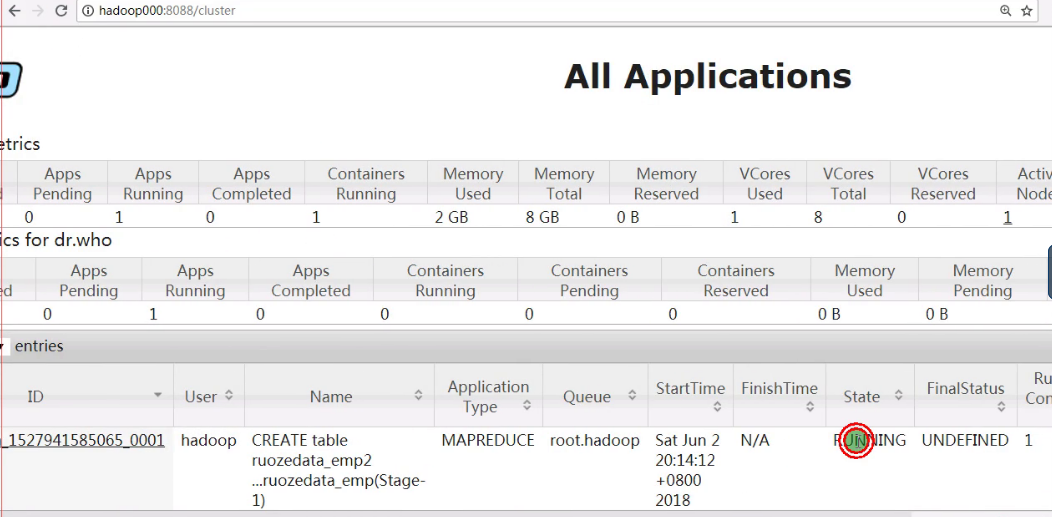Open application link ending 1527941585065_0001
Image resolution: width=1052 pixels, height=517 pixels.
(83, 441)
